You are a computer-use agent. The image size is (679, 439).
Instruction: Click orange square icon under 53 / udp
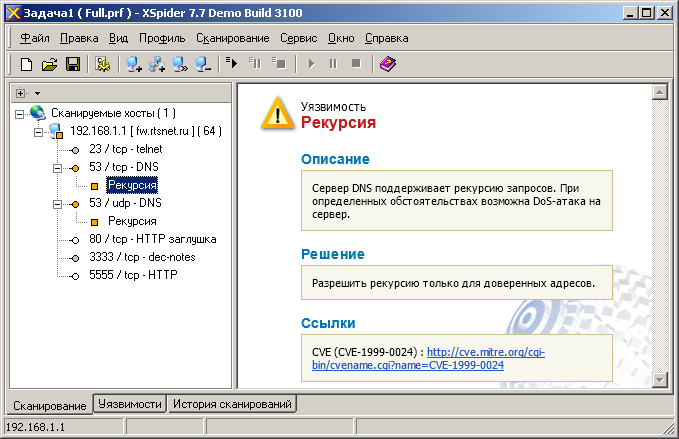[x=94, y=223]
